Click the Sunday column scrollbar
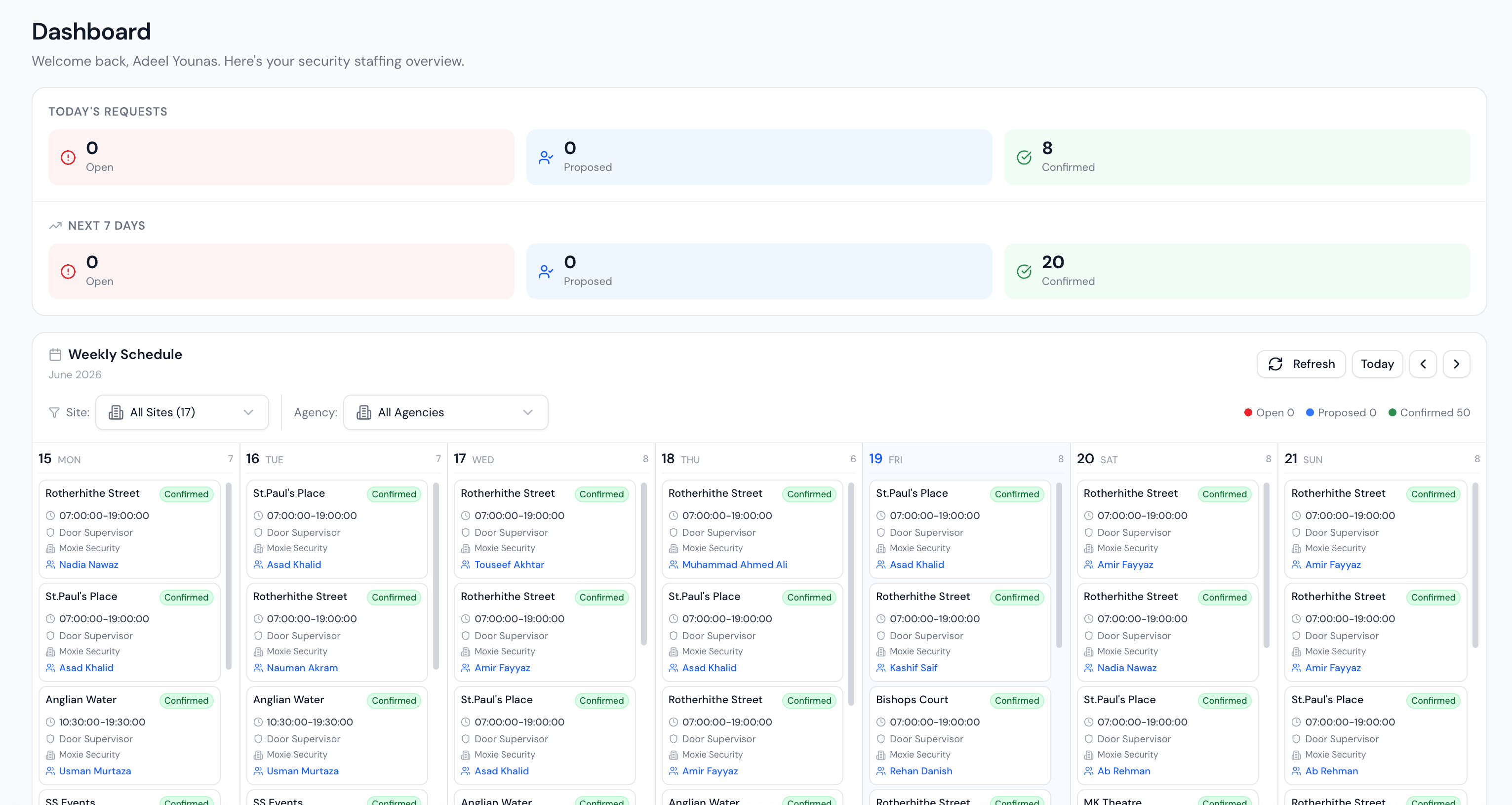 pyautogui.click(x=1475, y=565)
